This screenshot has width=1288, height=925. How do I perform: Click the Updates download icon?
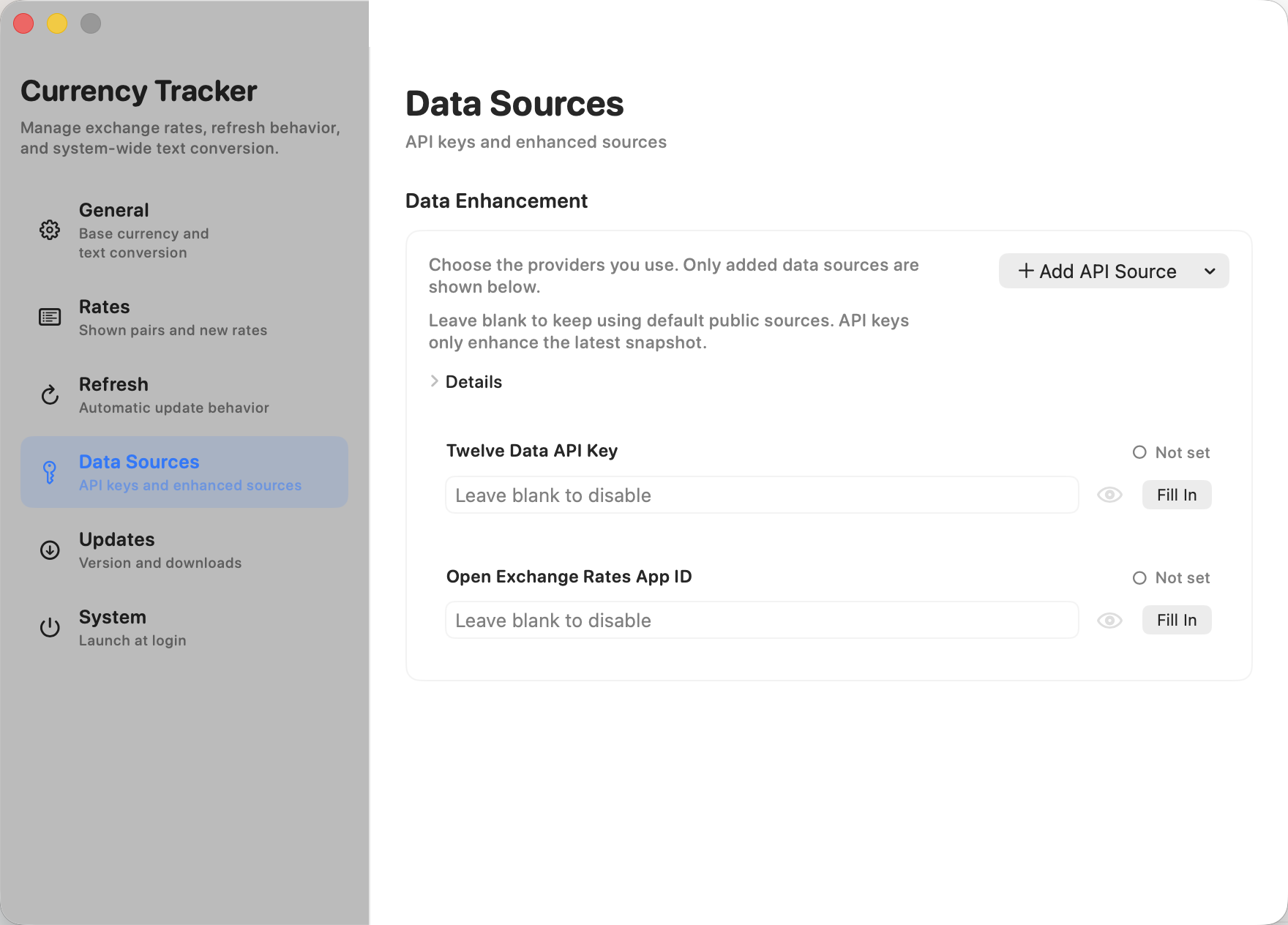coord(49,550)
